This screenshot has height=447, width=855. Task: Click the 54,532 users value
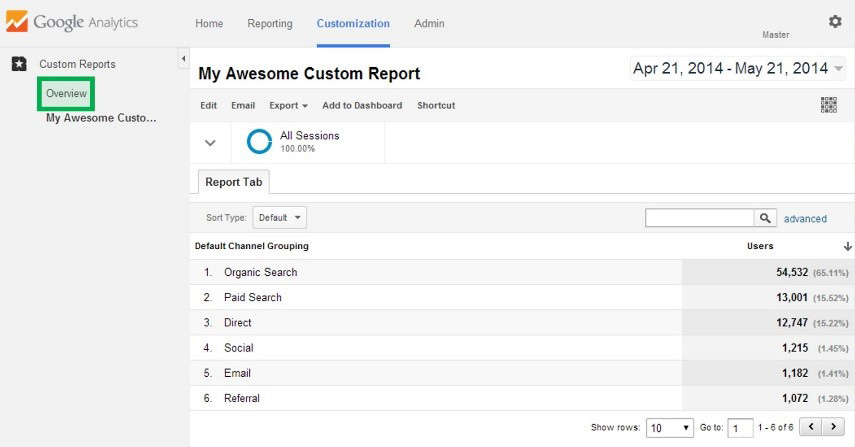tap(792, 272)
